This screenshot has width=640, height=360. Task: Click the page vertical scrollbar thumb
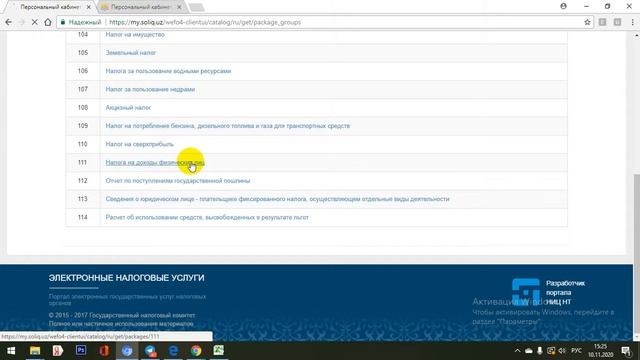(636, 253)
